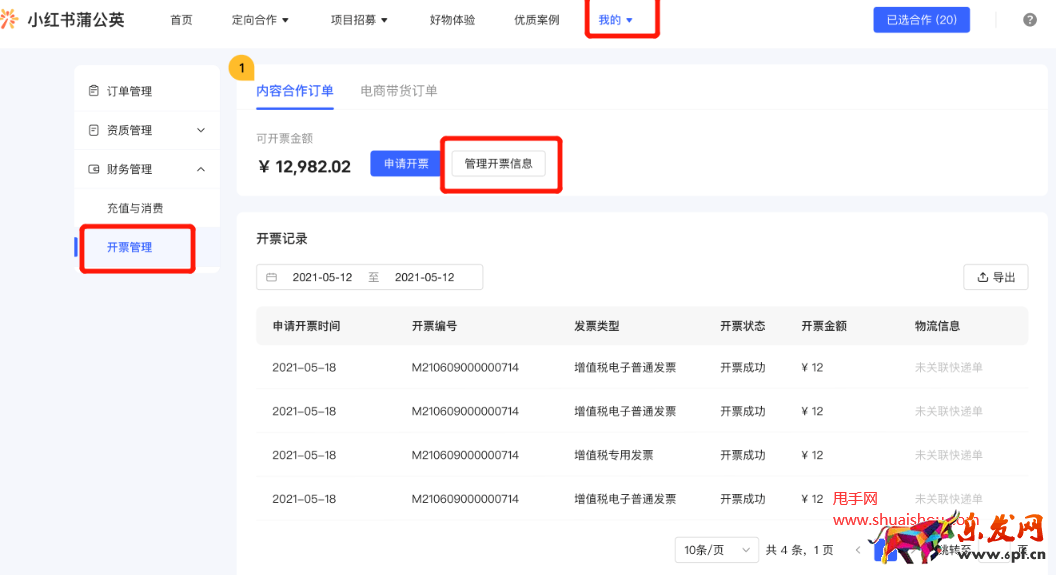This screenshot has height=575, width=1056.
Task: Open 好物体验 in top navigation
Action: [453, 20]
